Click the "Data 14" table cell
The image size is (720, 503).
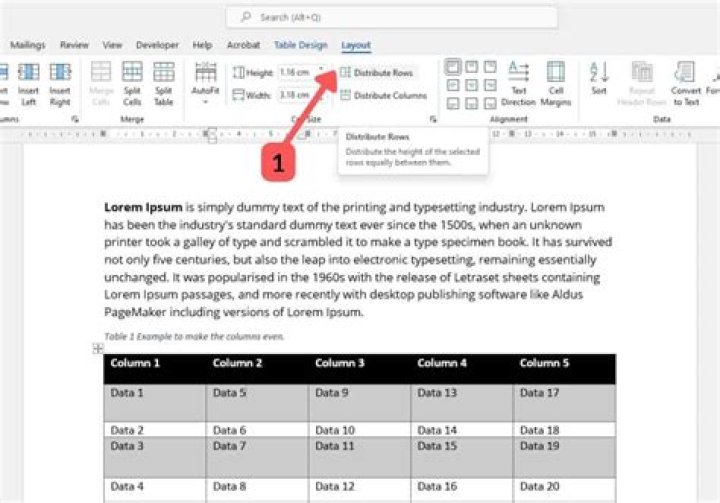462,430
